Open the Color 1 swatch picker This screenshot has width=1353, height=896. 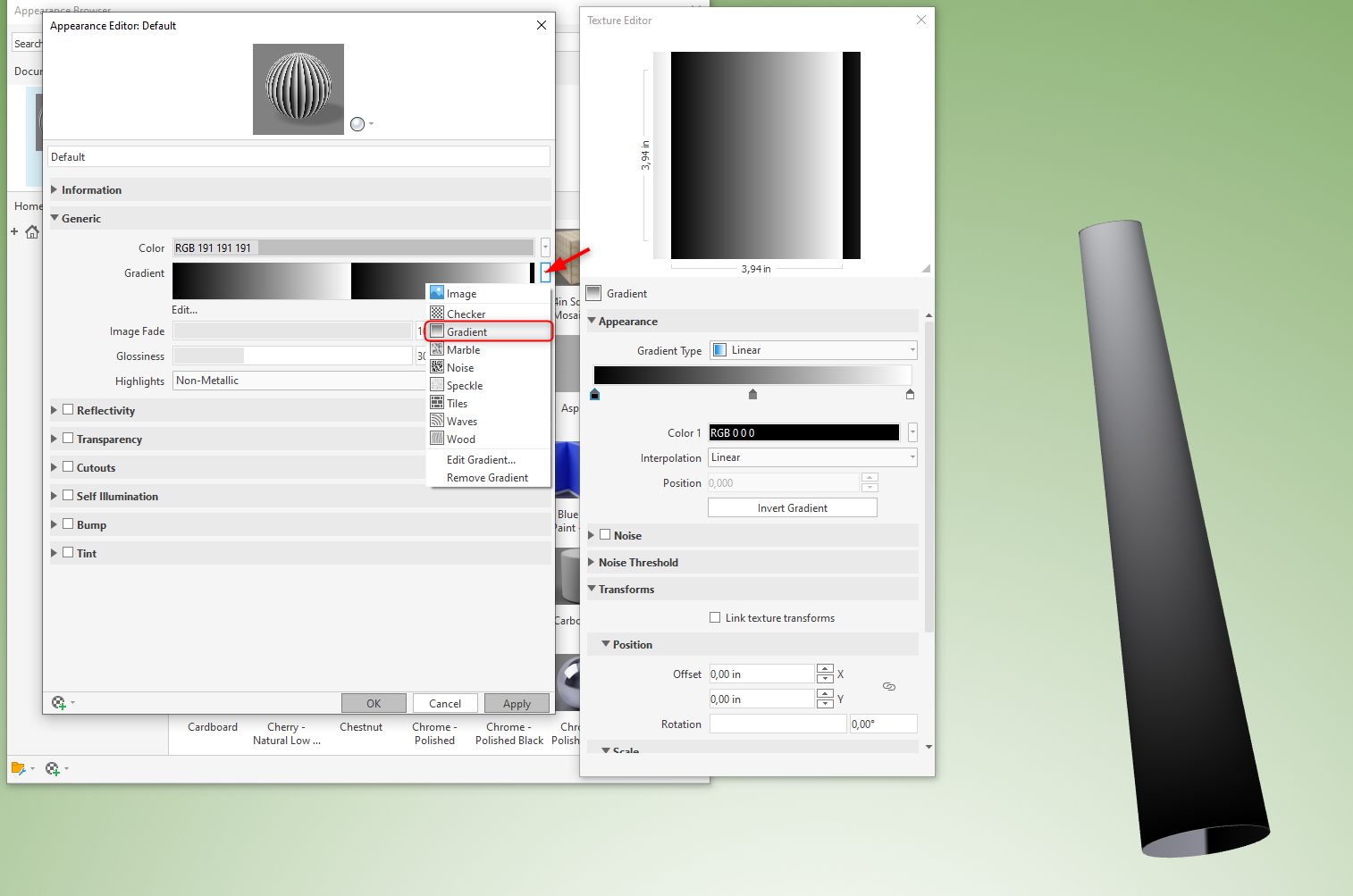tap(912, 431)
